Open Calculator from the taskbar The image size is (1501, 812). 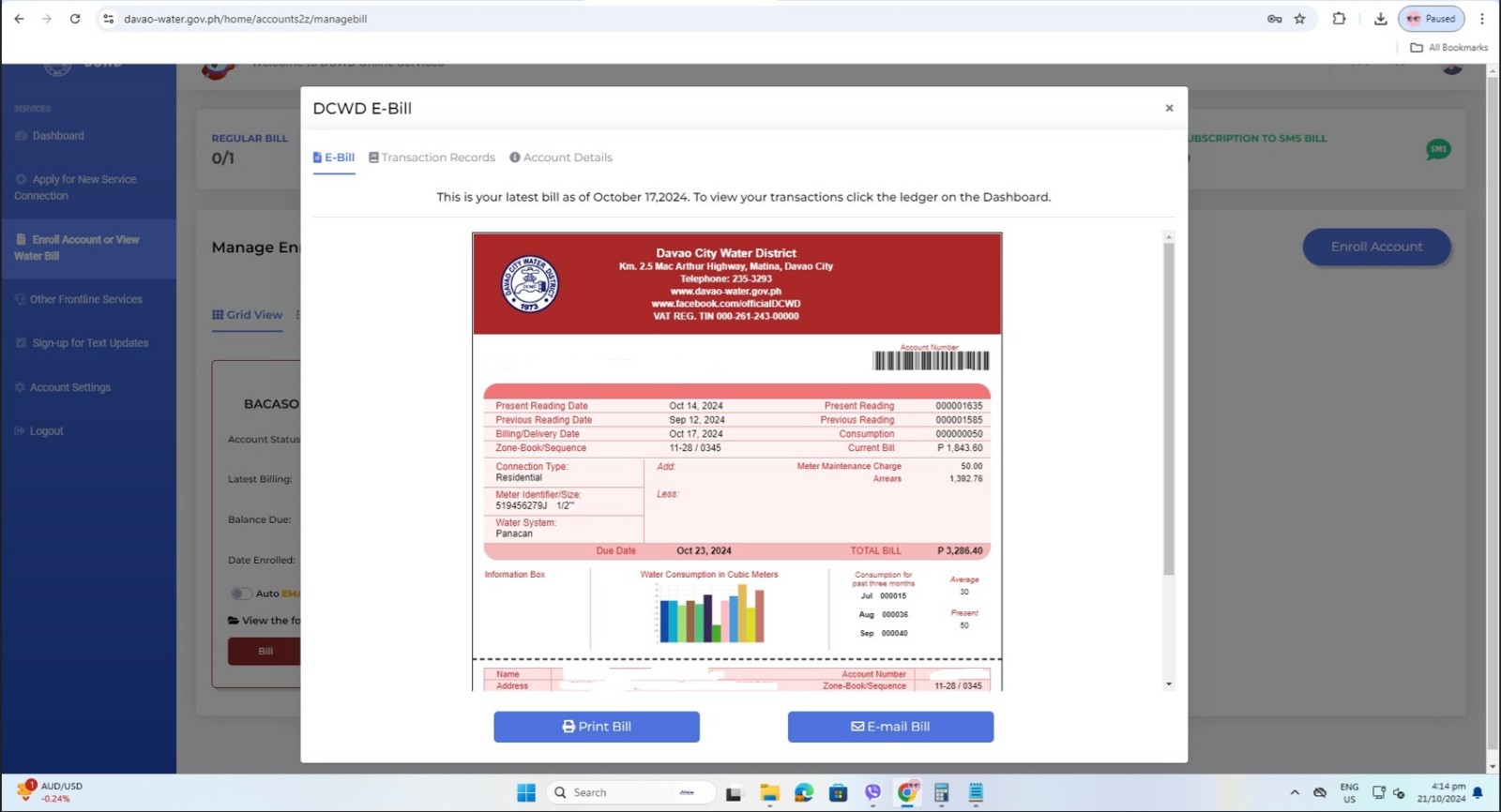tap(942, 793)
